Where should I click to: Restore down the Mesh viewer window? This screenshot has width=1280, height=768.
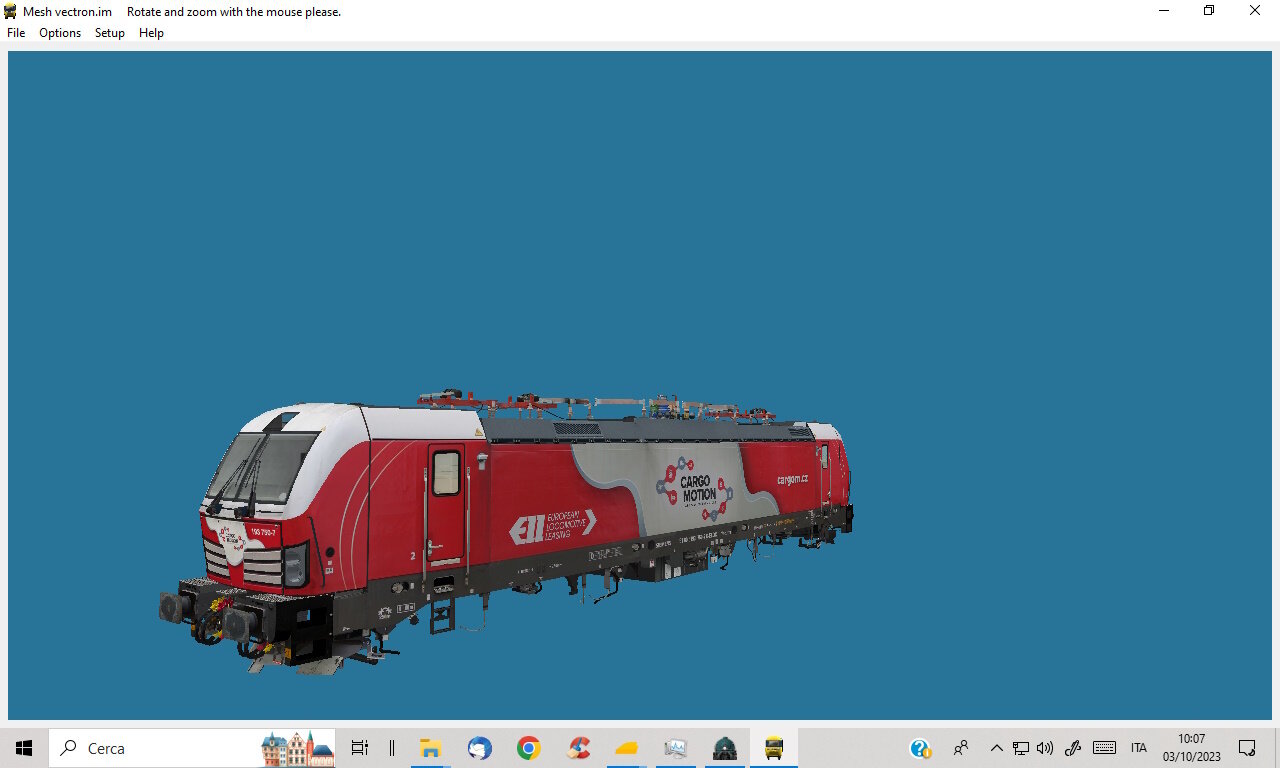click(x=1209, y=11)
